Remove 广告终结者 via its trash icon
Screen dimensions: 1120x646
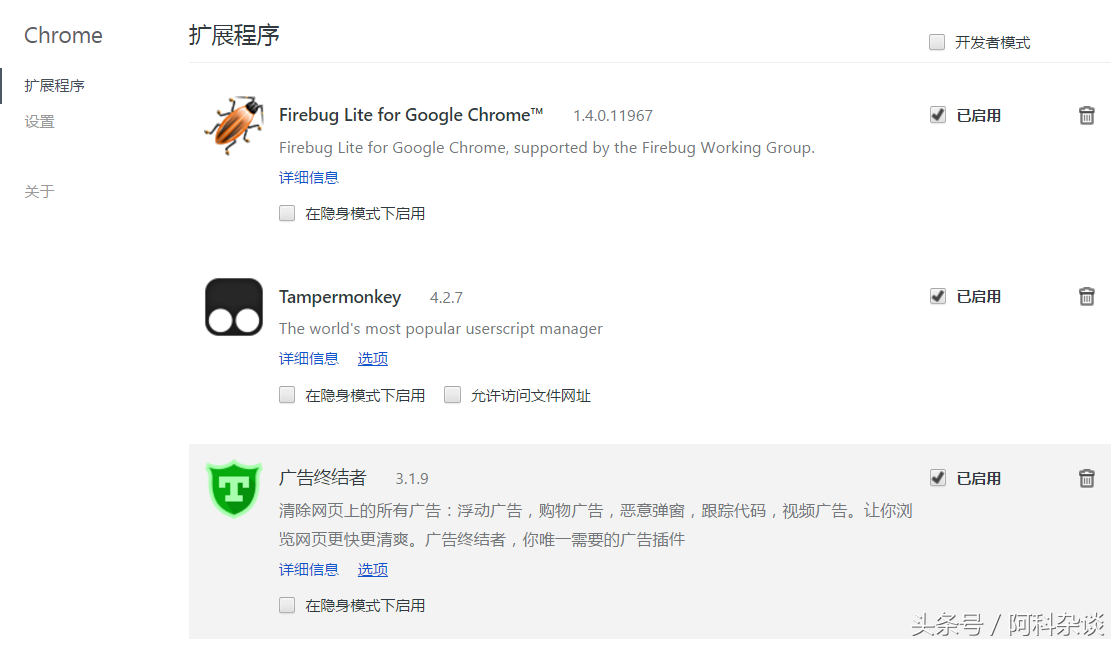click(x=1087, y=478)
